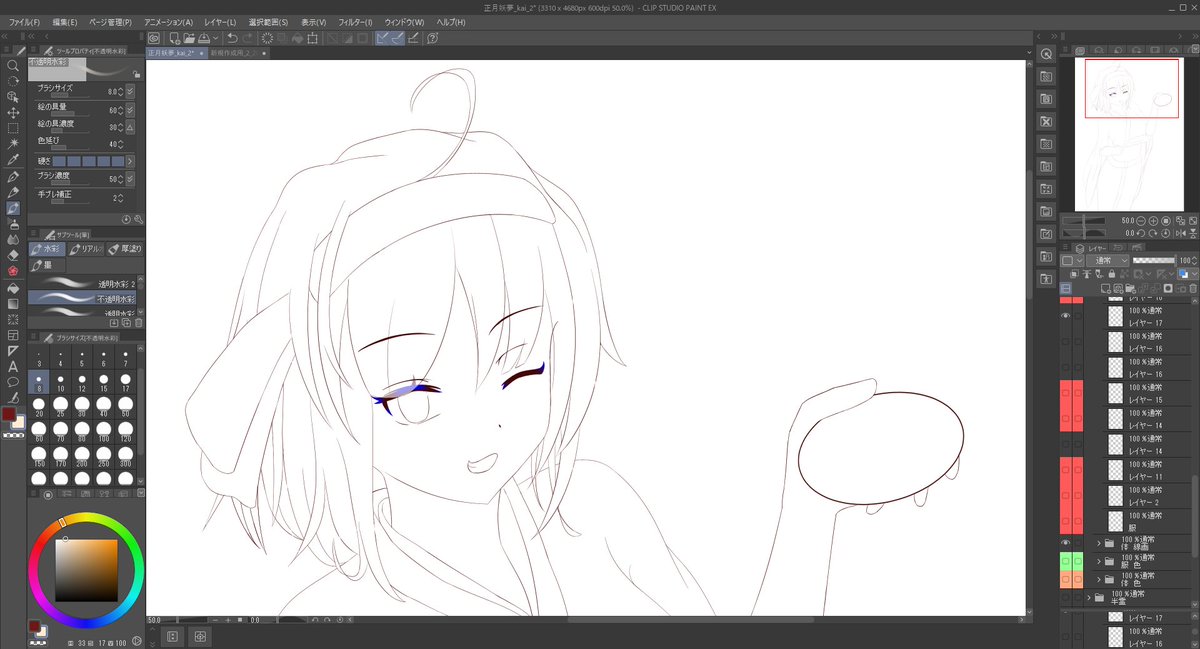Expand the 体 線画 layer folder
Screen dimensions: 1200x649
(x=1099, y=543)
